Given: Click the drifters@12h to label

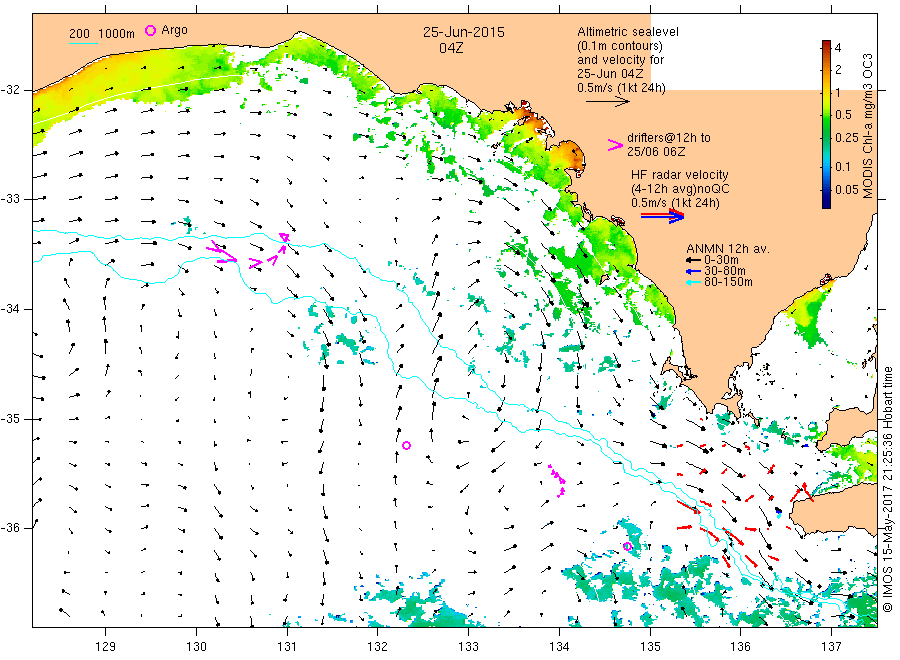Looking at the screenshot, I should point(669,138).
